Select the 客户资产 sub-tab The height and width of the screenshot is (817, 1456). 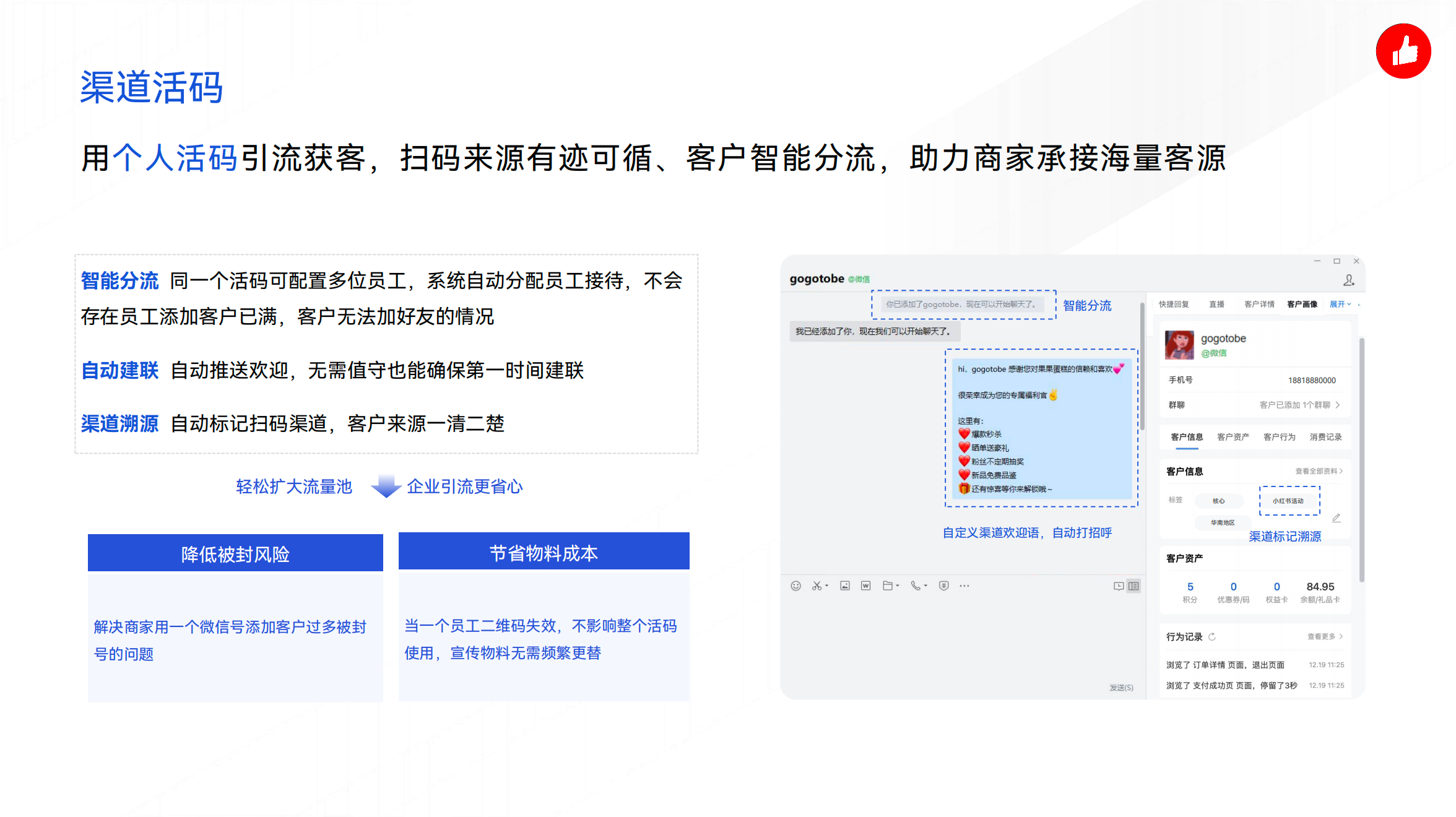pos(1233,437)
